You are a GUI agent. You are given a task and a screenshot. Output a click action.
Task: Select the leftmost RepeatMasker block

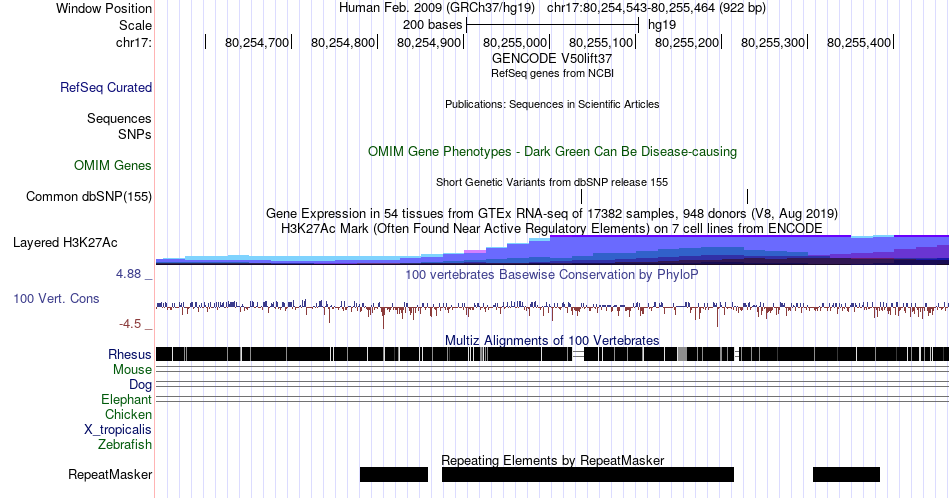[394, 474]
